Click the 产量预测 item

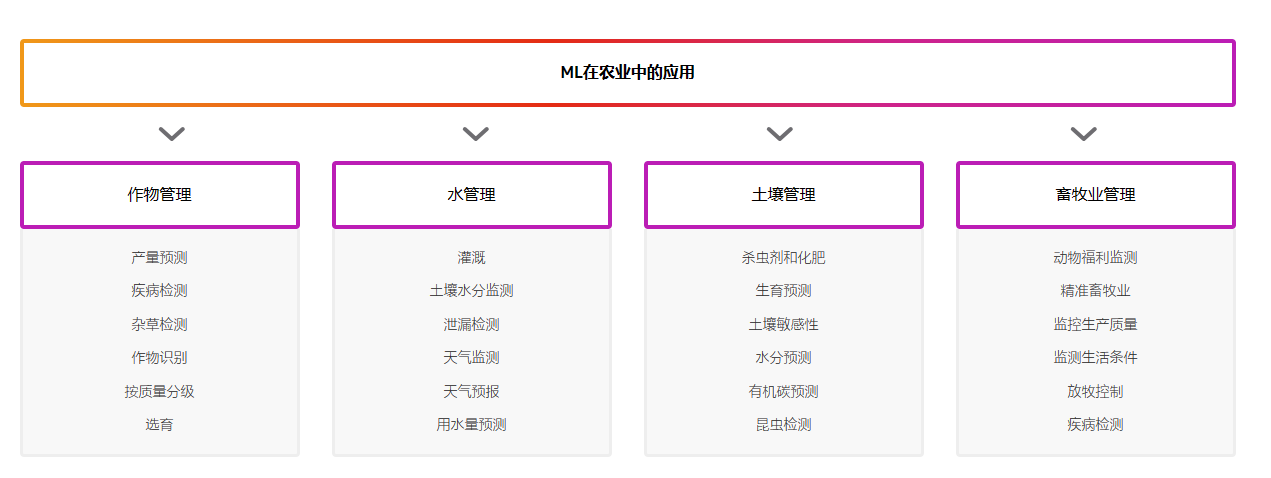(159, 257)
